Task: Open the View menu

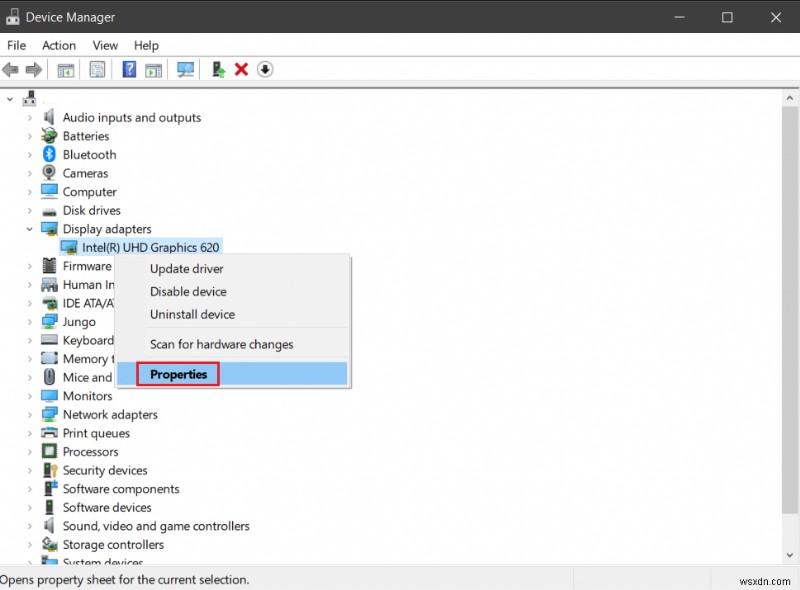Action: click(x=105, y=45)
